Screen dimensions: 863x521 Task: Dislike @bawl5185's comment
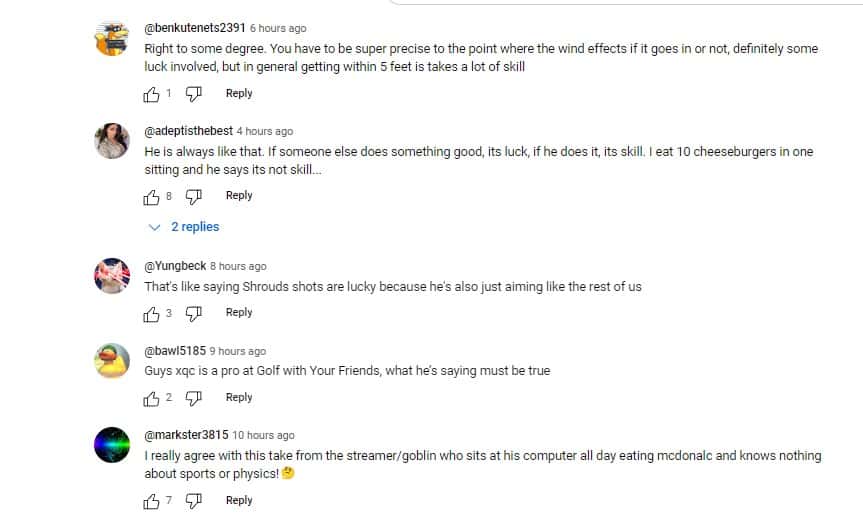click(x=195, y=398)
